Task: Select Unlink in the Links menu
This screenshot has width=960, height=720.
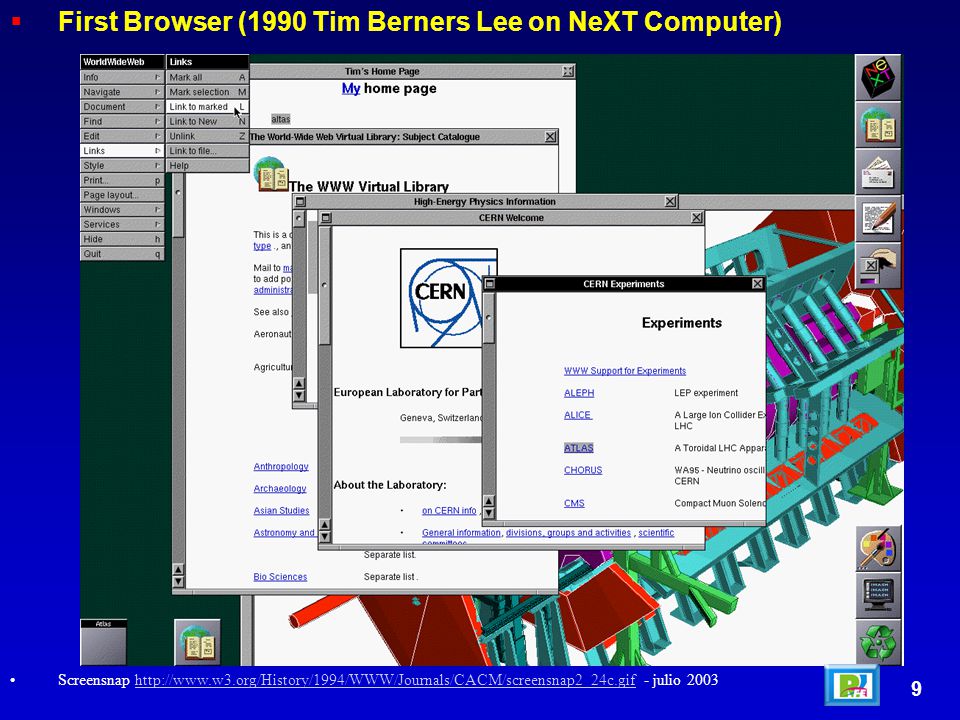Action: [x=208, y=136]
